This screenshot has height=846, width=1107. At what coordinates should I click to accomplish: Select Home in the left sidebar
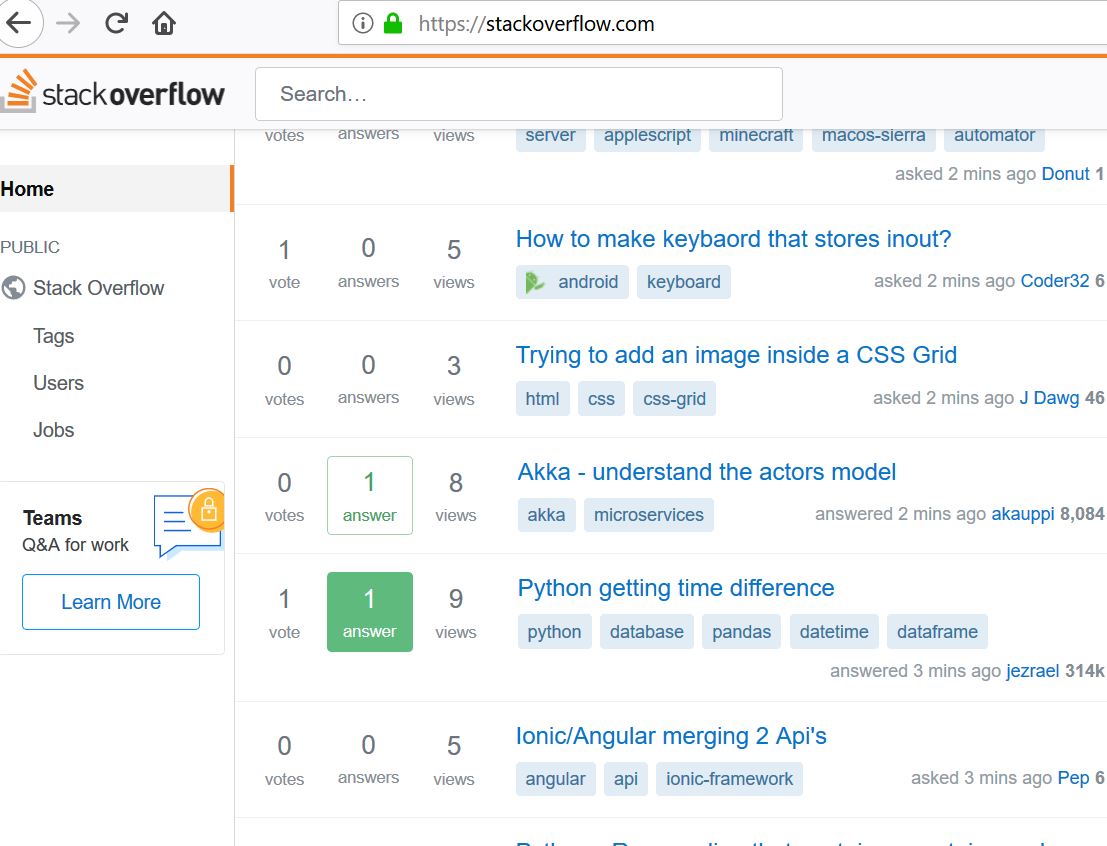(28, 189)
